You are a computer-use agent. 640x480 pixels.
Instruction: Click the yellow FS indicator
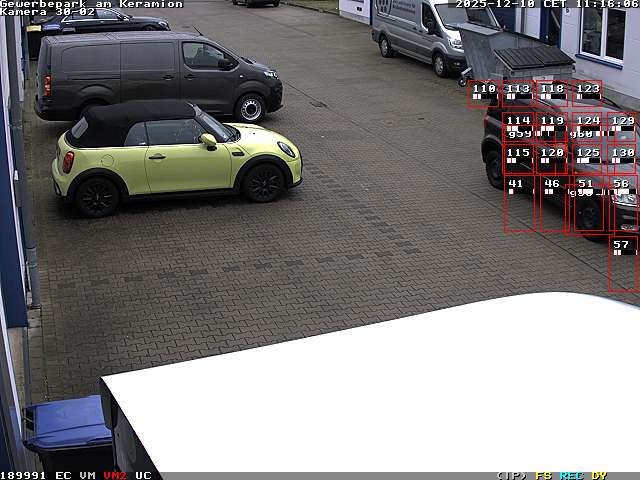544,475
